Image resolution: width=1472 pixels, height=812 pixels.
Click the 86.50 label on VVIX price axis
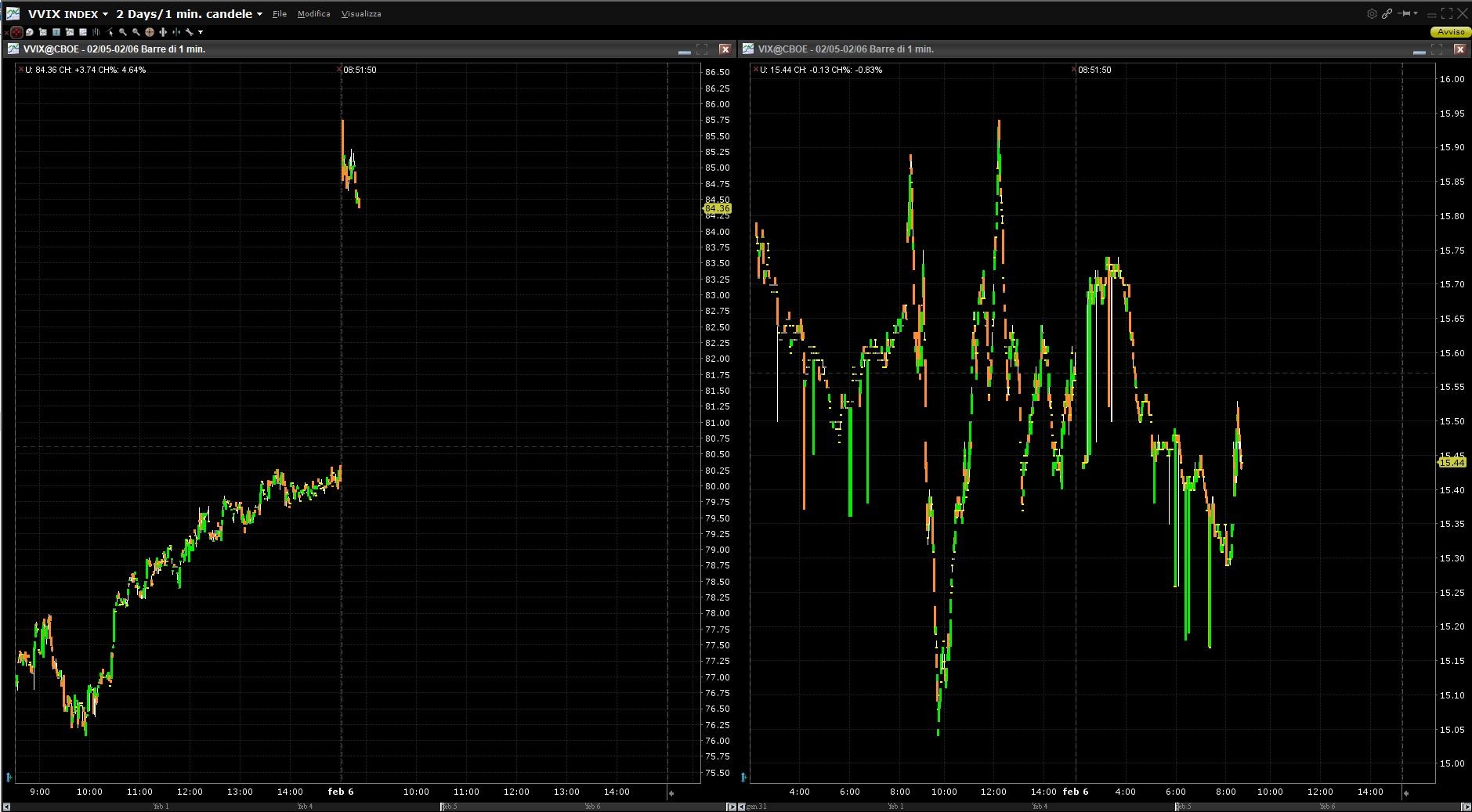717,72
